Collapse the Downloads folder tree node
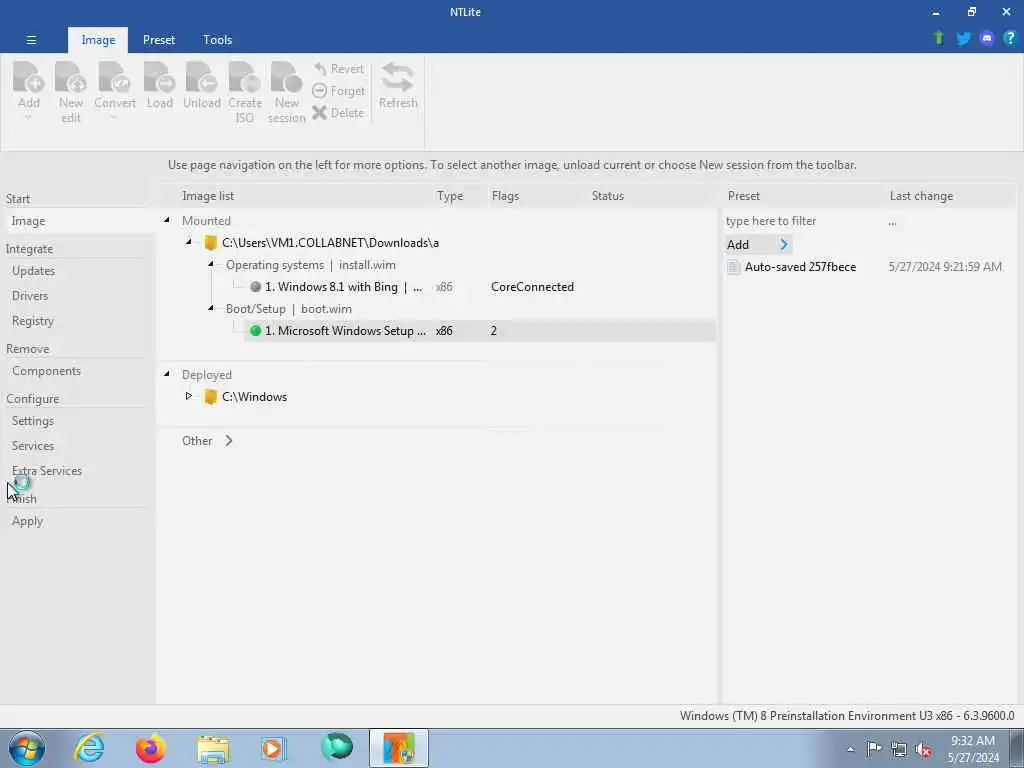 (x=189, y=242)
